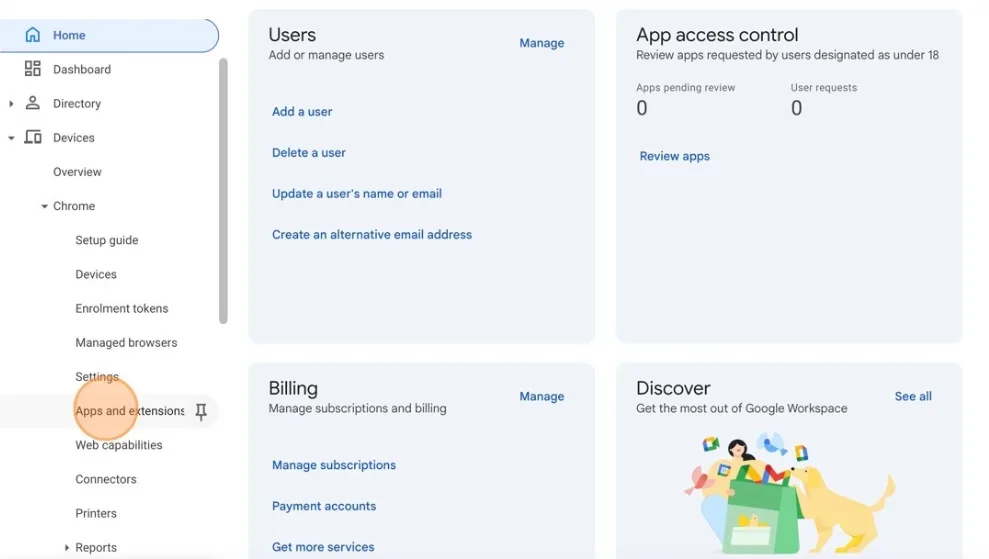Viewport: 989px width, 559px height.
Task: Click the App access control heading
Action: [717, 35]
